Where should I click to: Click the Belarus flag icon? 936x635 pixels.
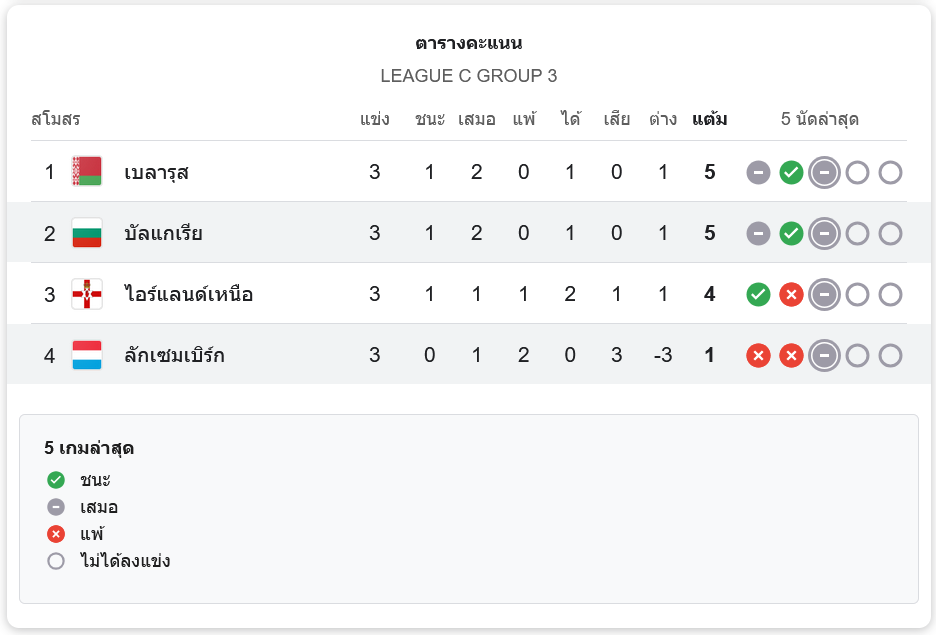pyautogui.click(x=87, y=172)
